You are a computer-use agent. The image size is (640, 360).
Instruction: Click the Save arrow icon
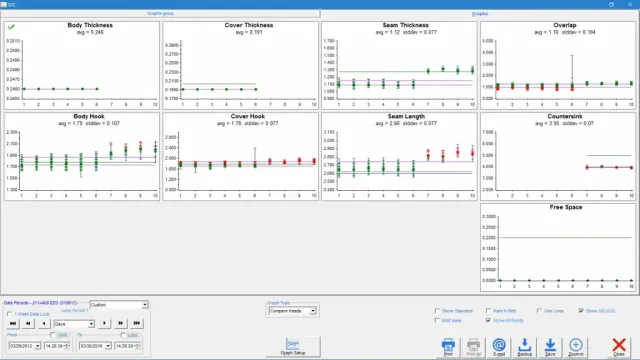[x=550, y=345]
